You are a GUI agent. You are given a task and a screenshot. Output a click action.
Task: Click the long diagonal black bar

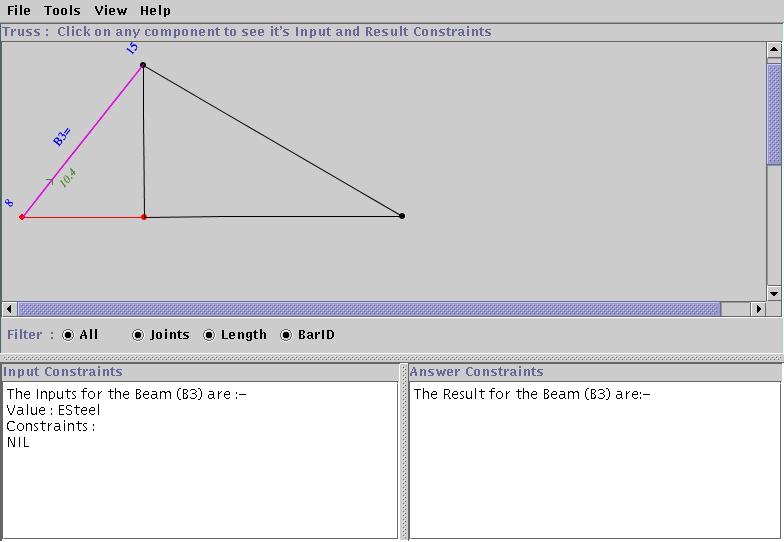272,140
